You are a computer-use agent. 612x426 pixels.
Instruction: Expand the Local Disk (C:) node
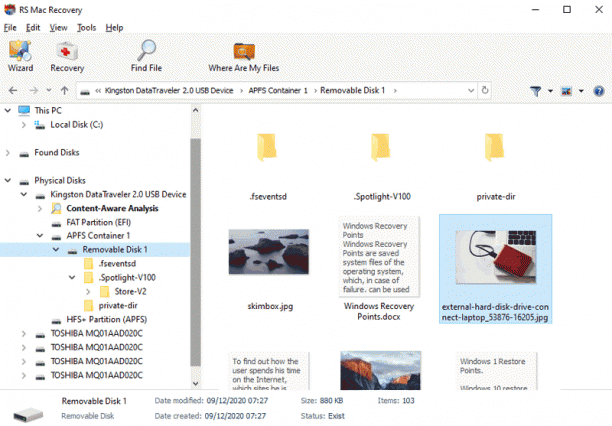point(24,125)
